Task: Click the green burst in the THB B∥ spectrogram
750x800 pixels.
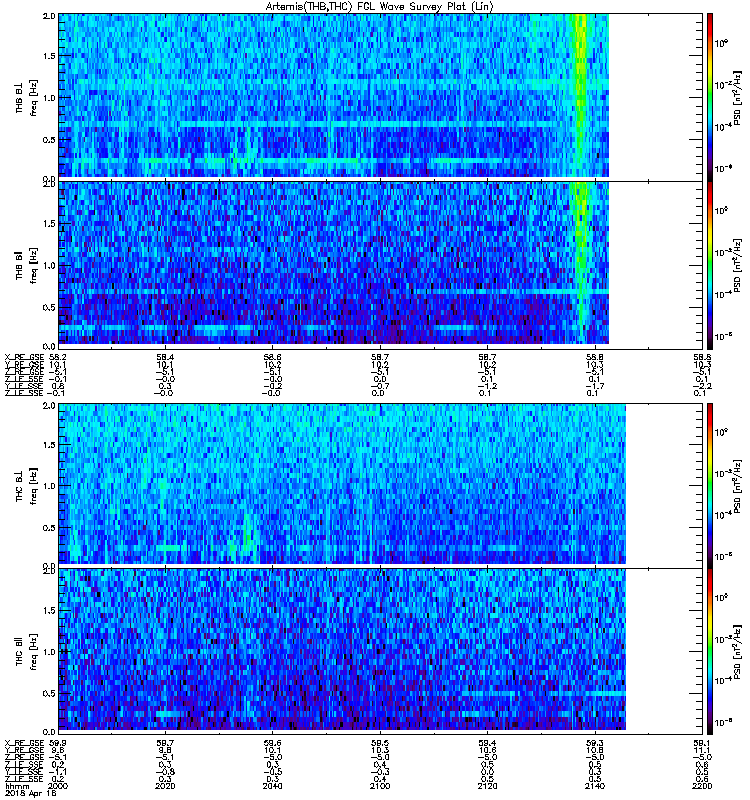Action: (x=581, y=245)
